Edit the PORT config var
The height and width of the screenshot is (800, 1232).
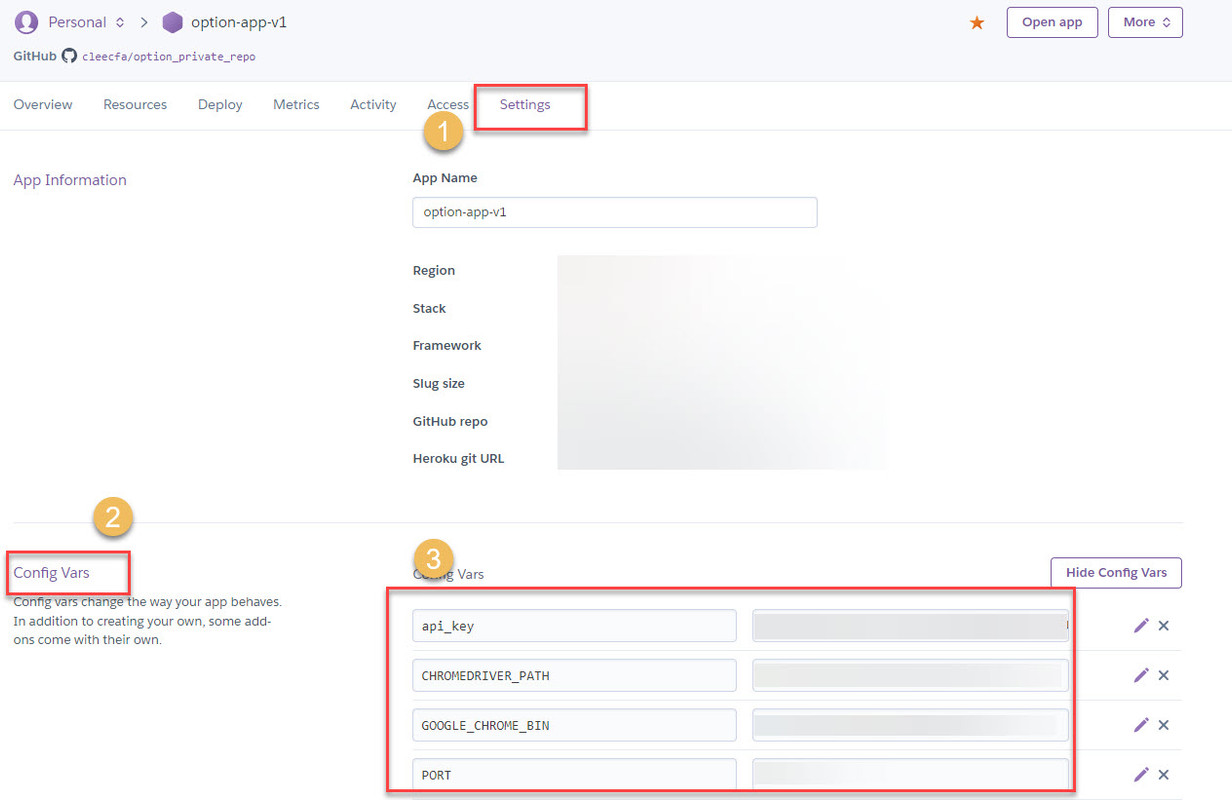pos(1141,774)
